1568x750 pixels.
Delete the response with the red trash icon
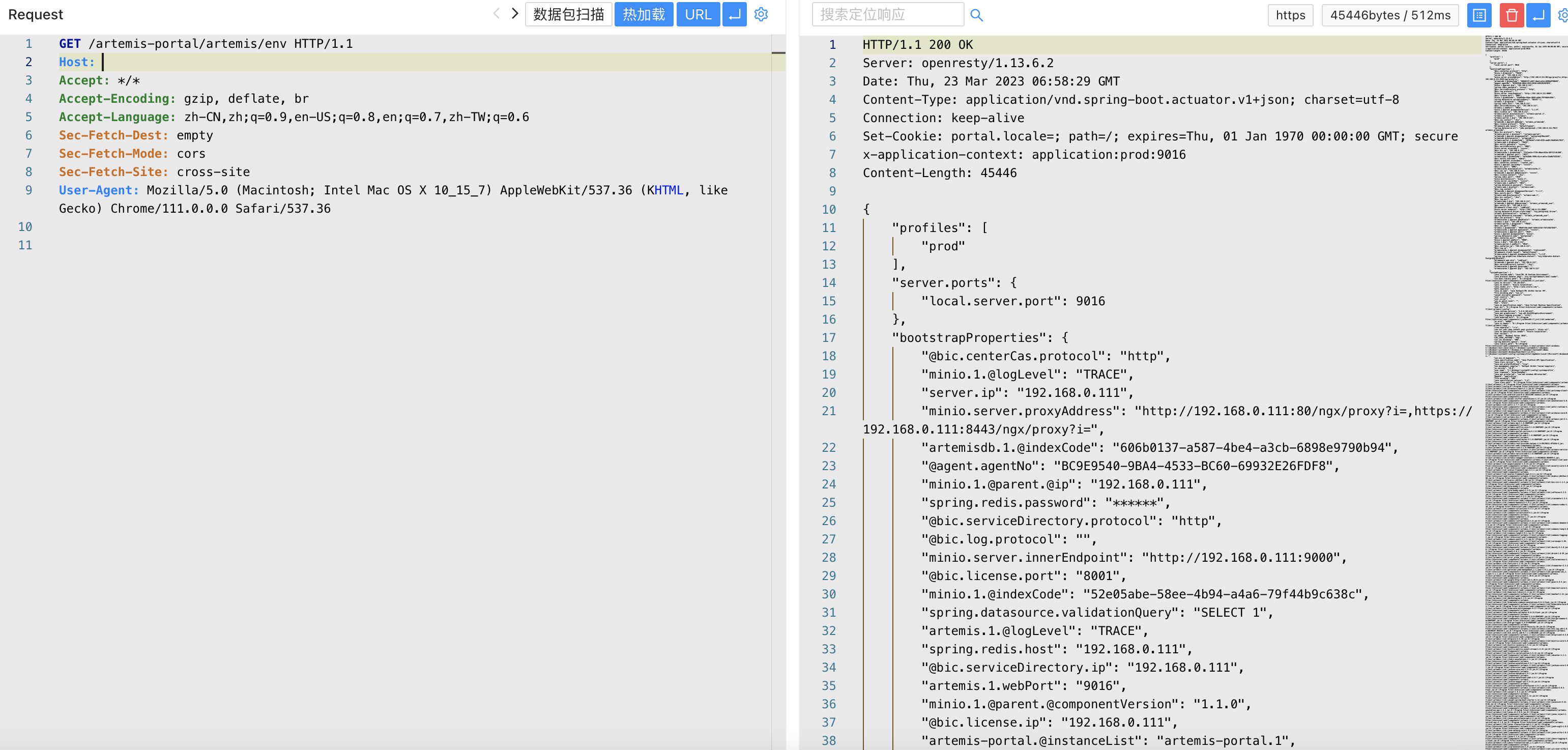coord(1512,15)
